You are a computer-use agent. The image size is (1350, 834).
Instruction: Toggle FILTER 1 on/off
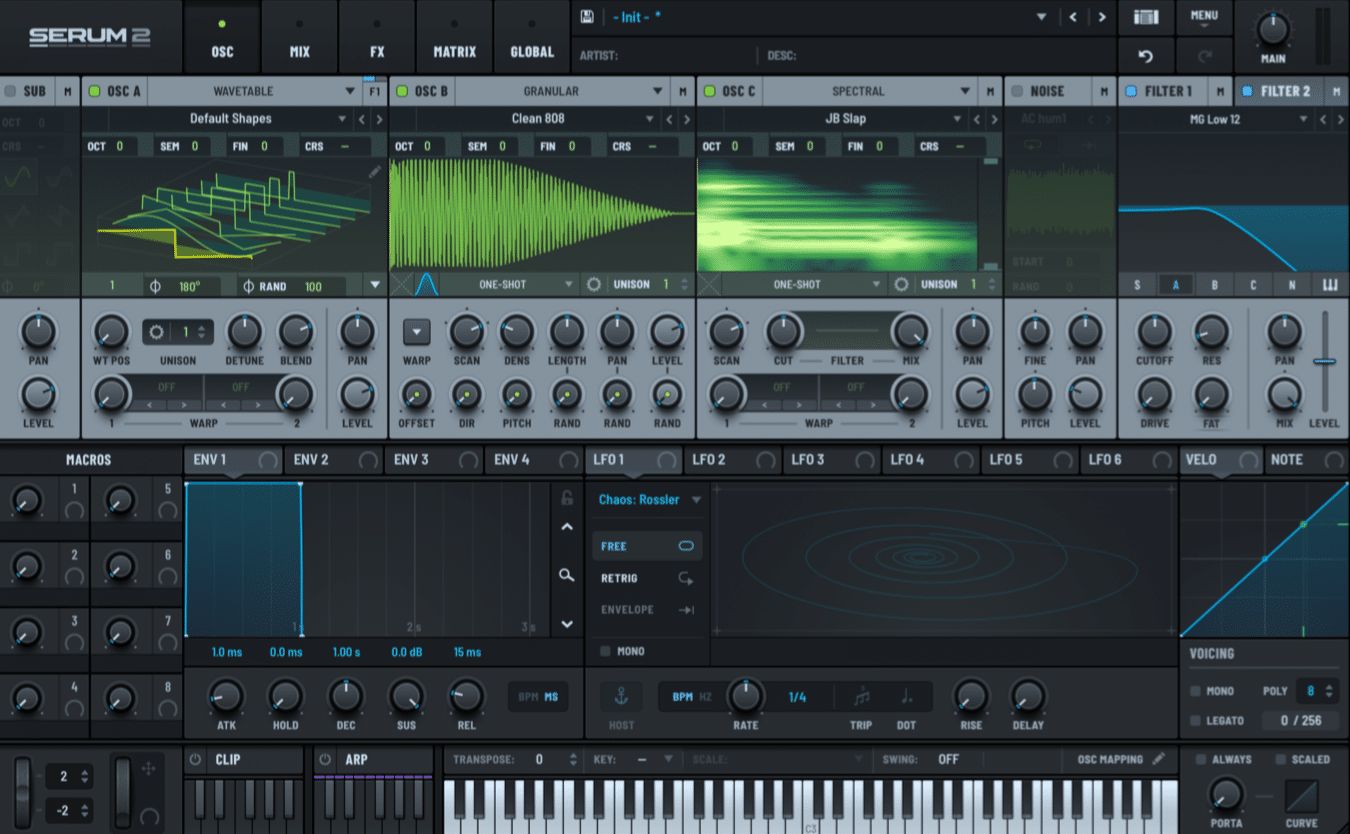pyautogui.click(x=1132, y=91)
